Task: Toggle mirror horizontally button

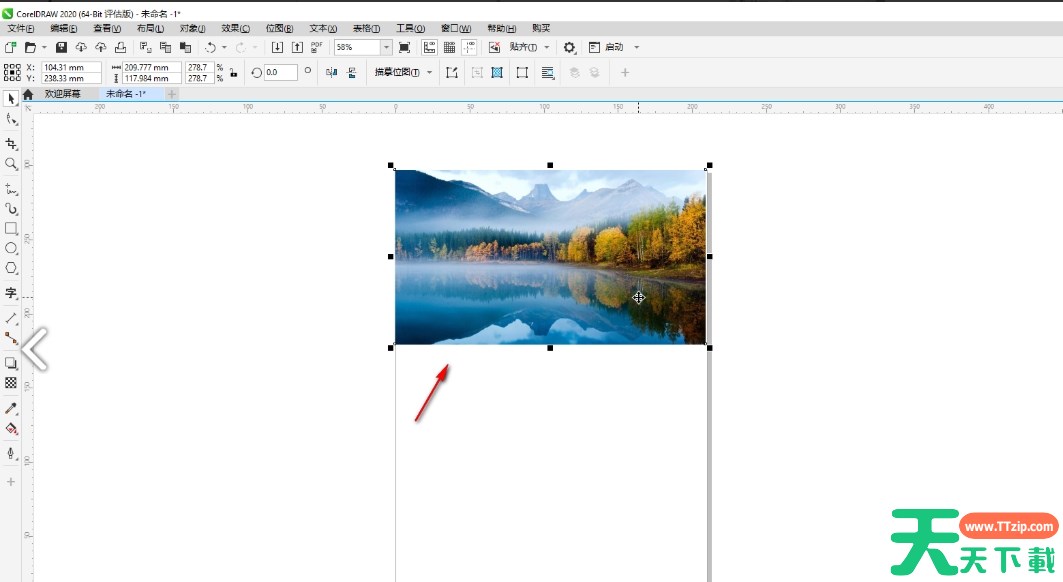Action: point(332,72)
